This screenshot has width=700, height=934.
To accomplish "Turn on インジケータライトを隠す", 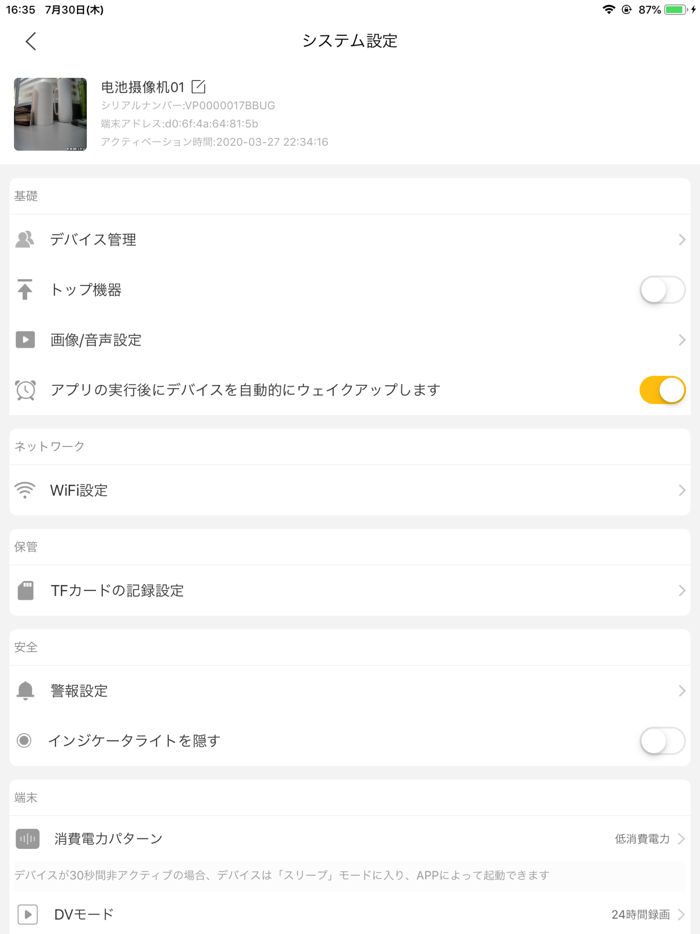I will [662, 740].
